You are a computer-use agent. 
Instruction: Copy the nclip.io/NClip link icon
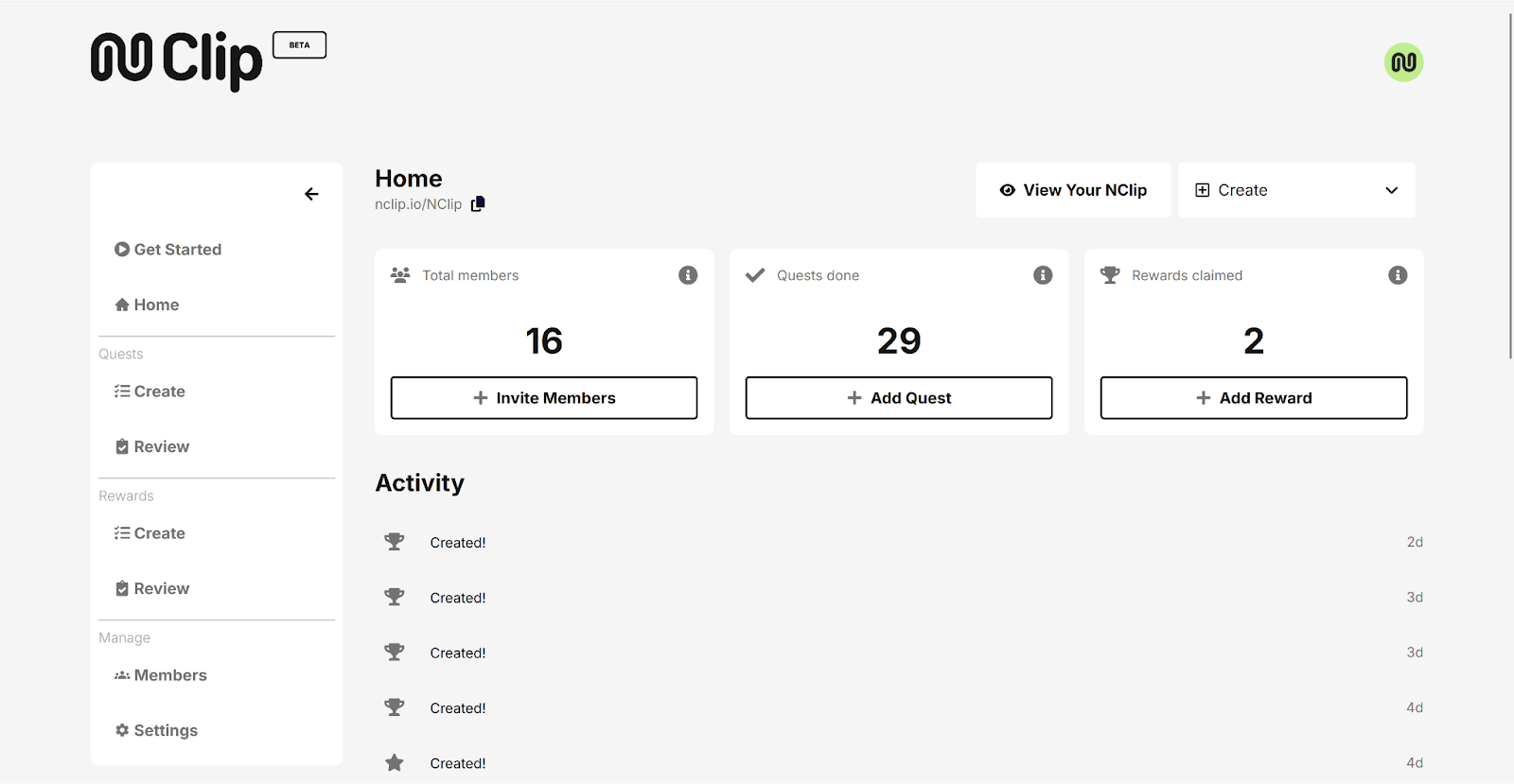coord(478,203)
